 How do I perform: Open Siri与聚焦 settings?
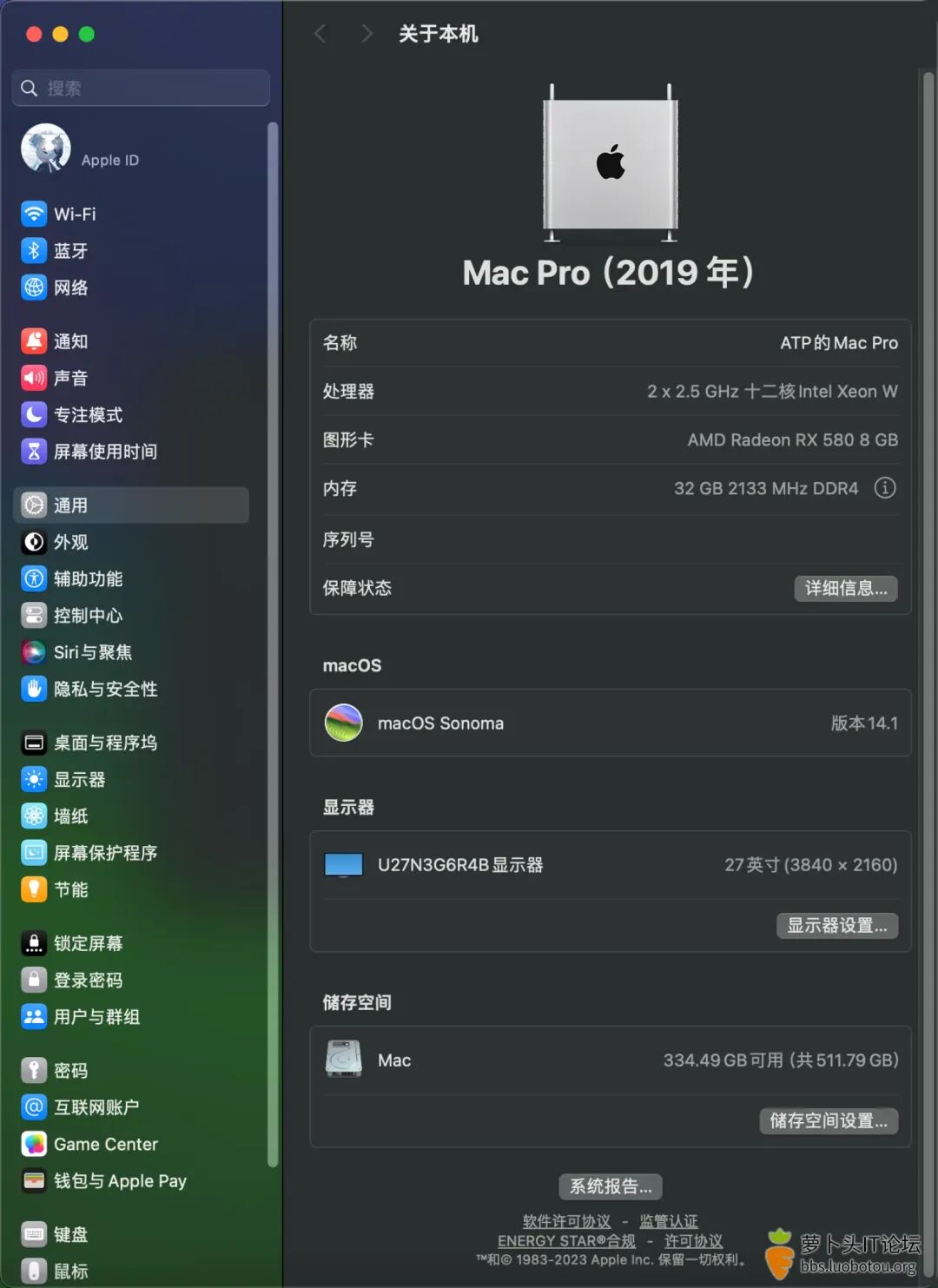[x=93, y=652]
